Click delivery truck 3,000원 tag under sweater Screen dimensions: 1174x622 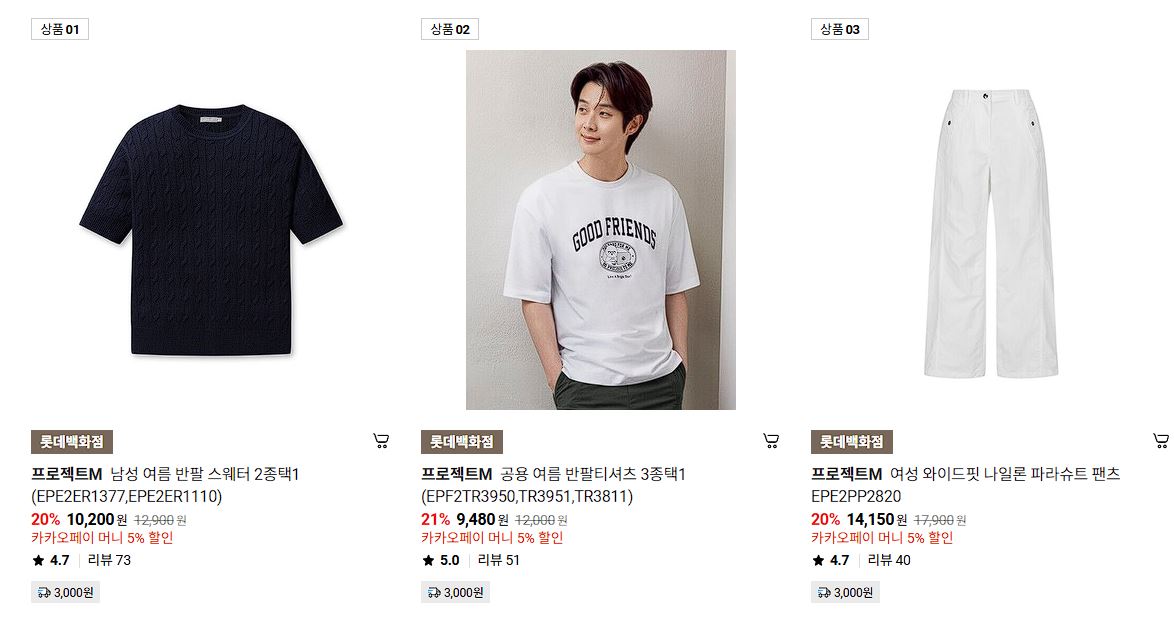(x=65, y=592)
